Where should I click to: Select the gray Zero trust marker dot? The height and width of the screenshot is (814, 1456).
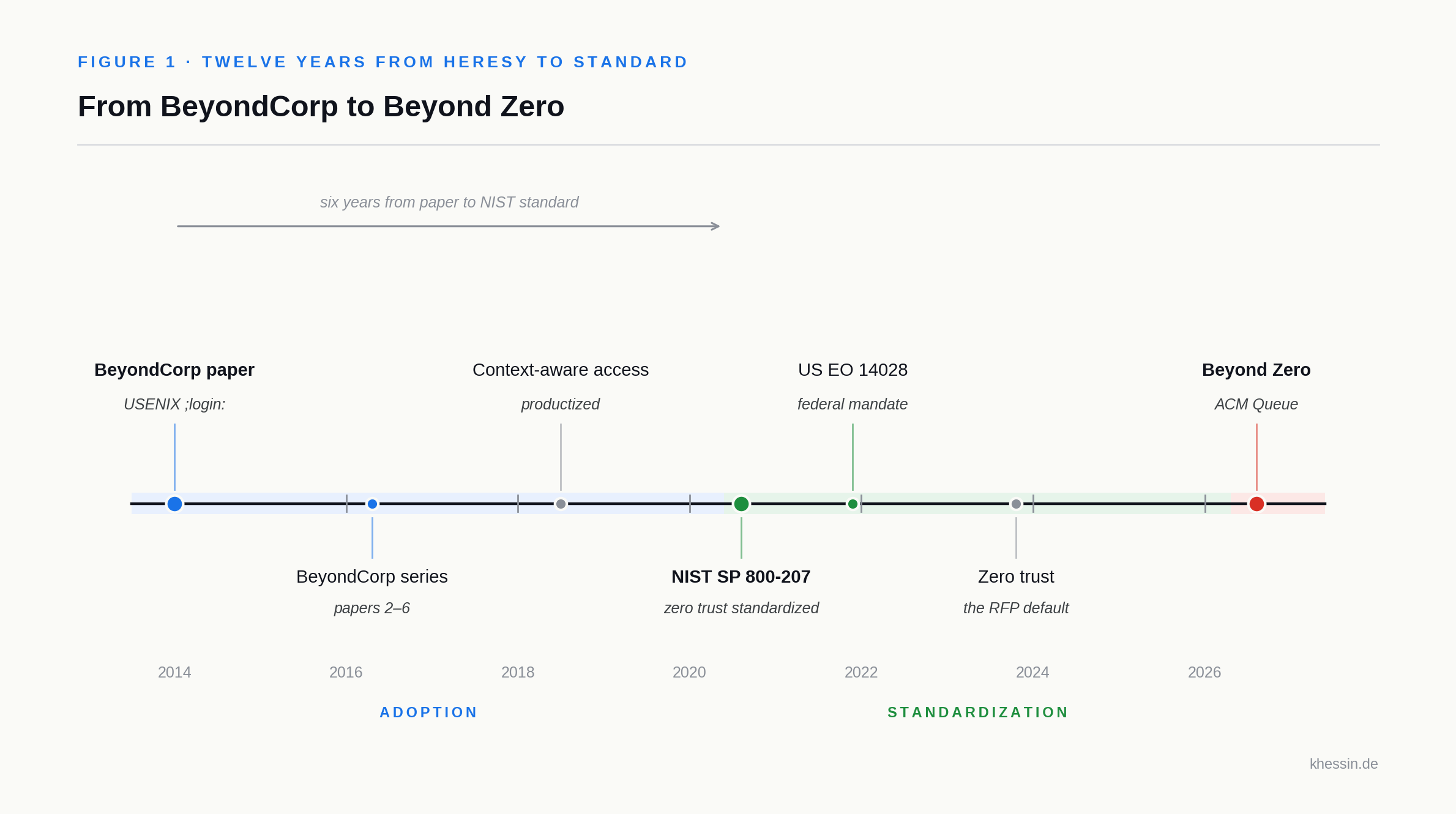[1016, 504]
